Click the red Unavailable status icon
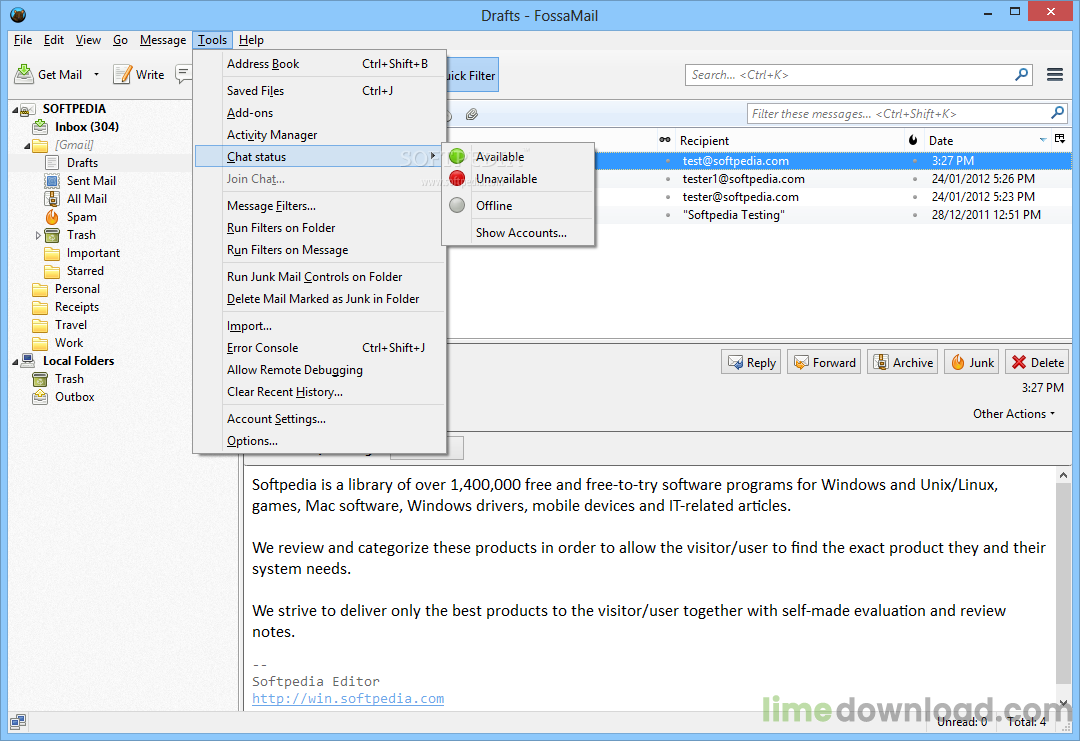Image resolution: width=1080 pixels, height=741 pixels. (x=457, y=178)
